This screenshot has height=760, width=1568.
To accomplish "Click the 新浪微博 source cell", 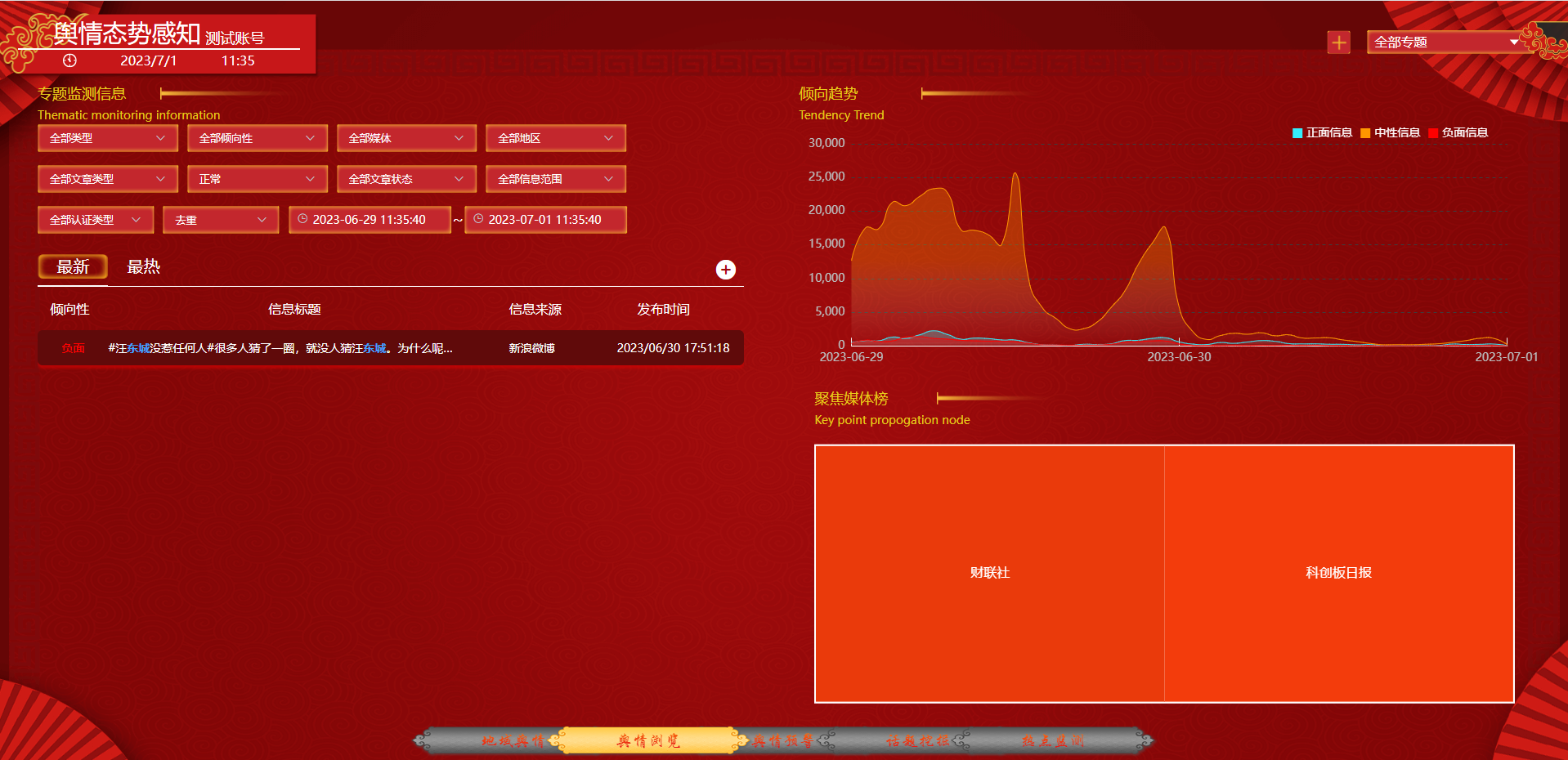I will coord(532,348).
